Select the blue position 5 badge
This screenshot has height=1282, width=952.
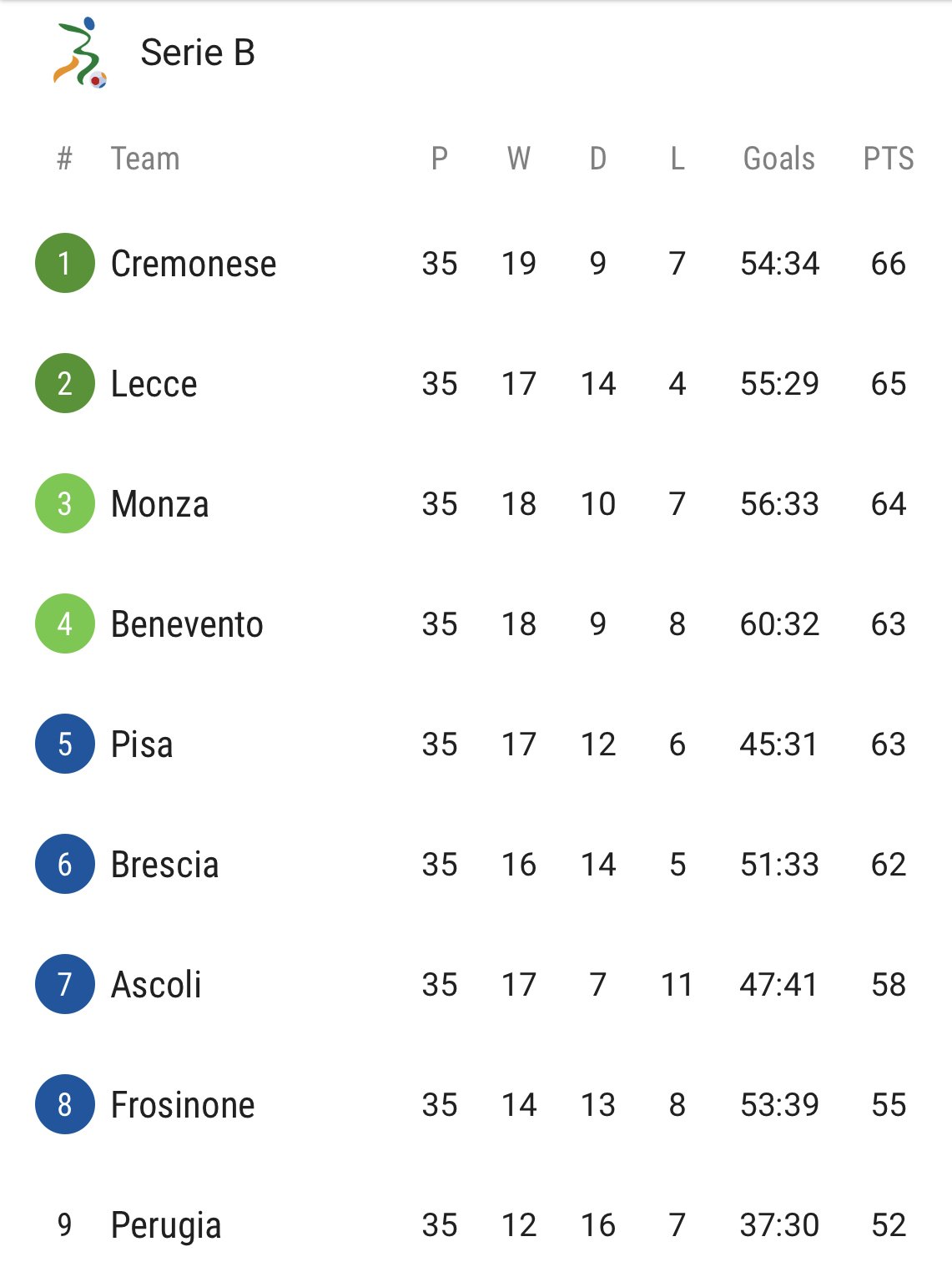click(x=65, y=744)
